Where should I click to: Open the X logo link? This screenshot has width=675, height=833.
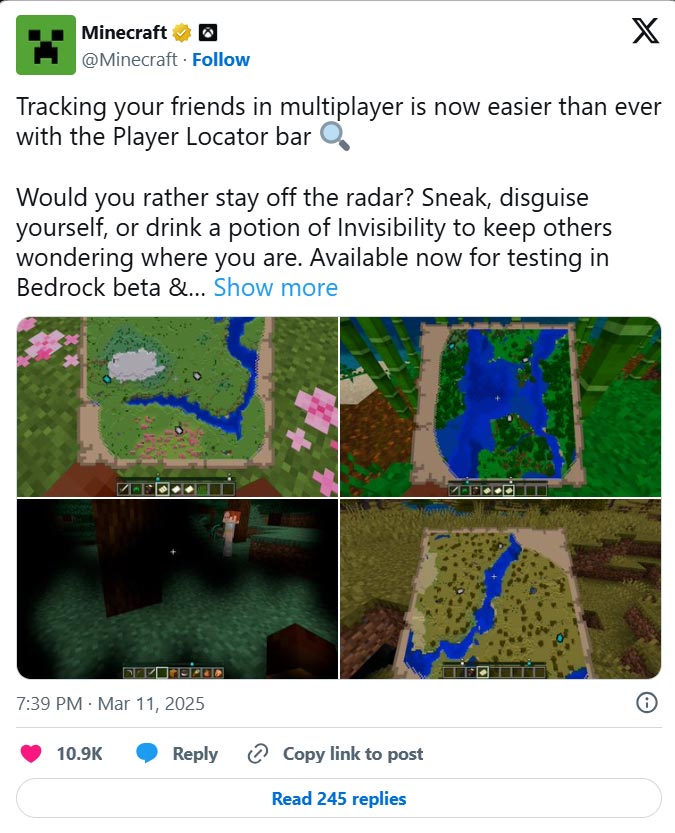tap(646, 31)
